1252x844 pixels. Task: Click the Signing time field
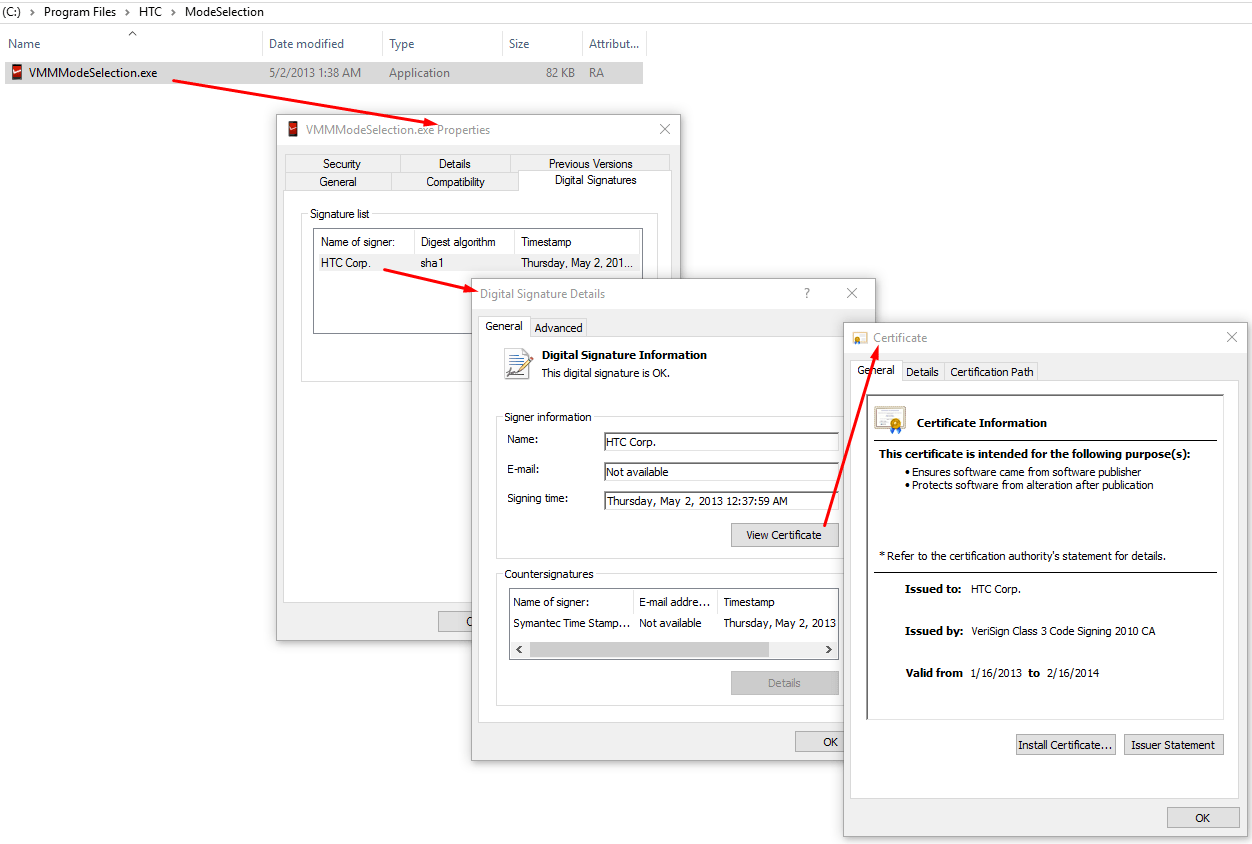coord(721,502)
